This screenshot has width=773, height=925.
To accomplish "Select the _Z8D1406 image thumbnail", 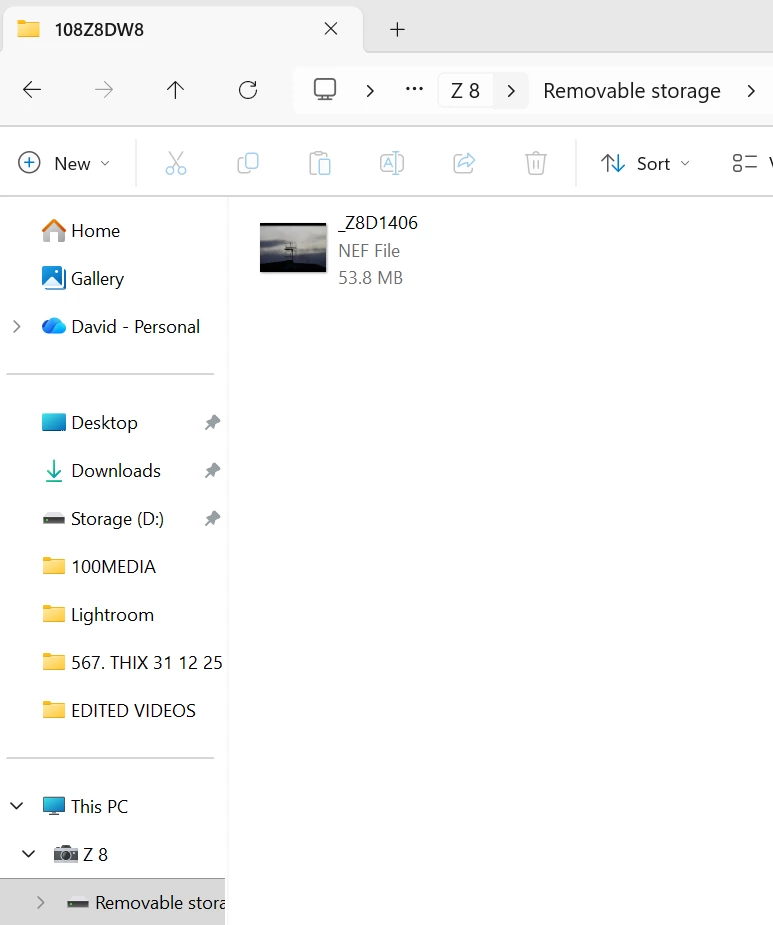I will tap(293, 248).
